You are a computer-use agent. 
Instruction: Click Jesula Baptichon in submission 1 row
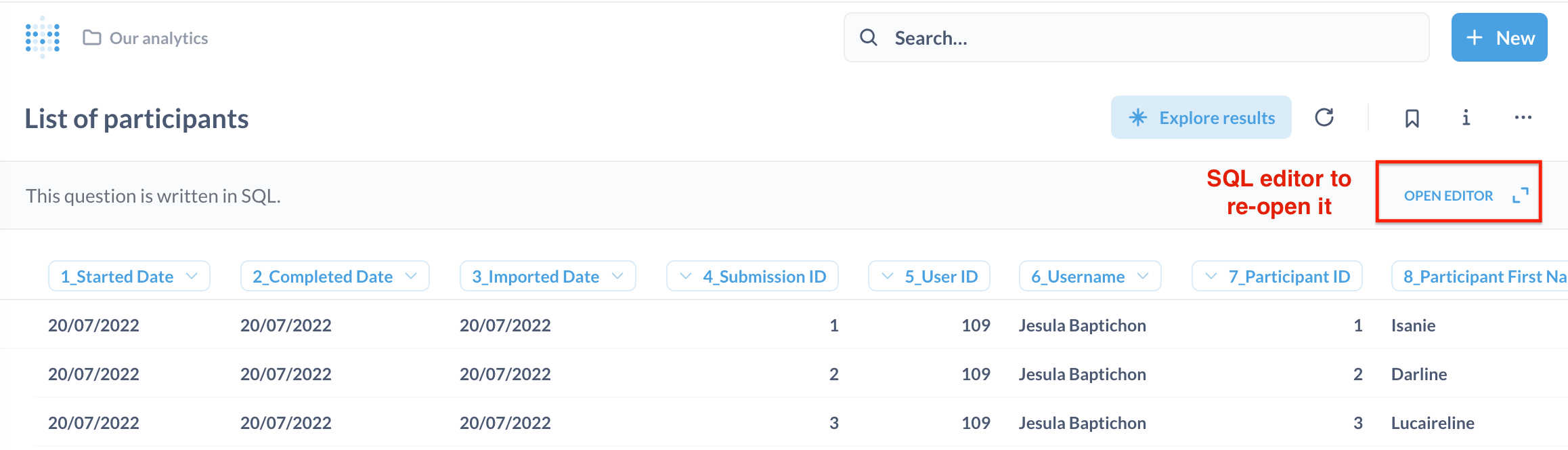1082,325
